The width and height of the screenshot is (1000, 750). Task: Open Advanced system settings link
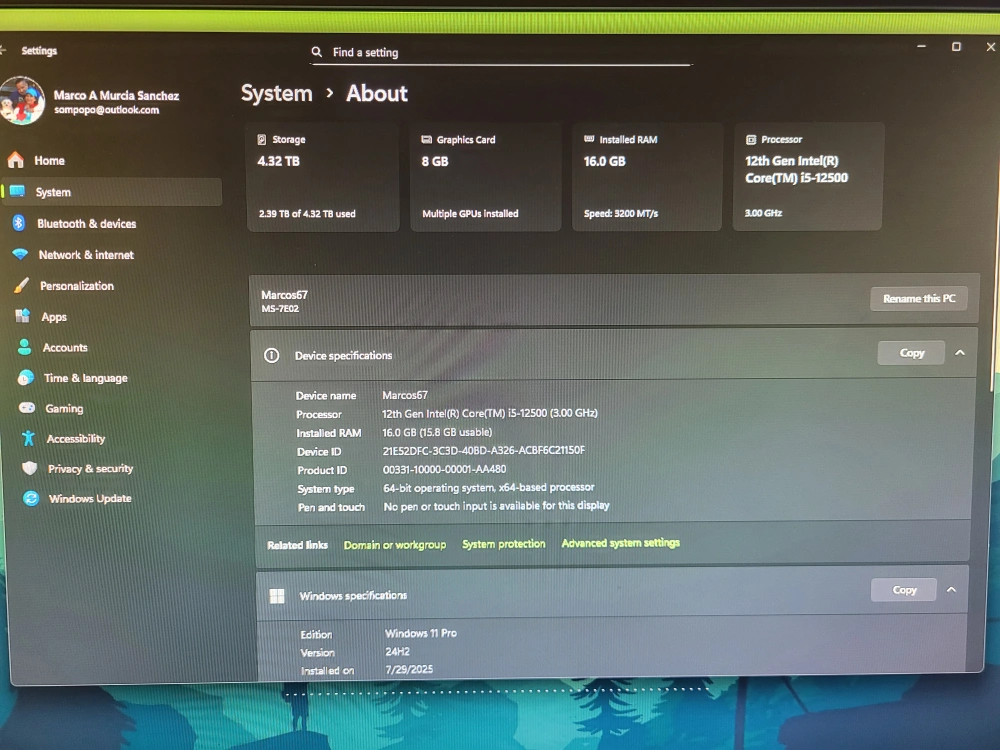[x=621, y=543]
